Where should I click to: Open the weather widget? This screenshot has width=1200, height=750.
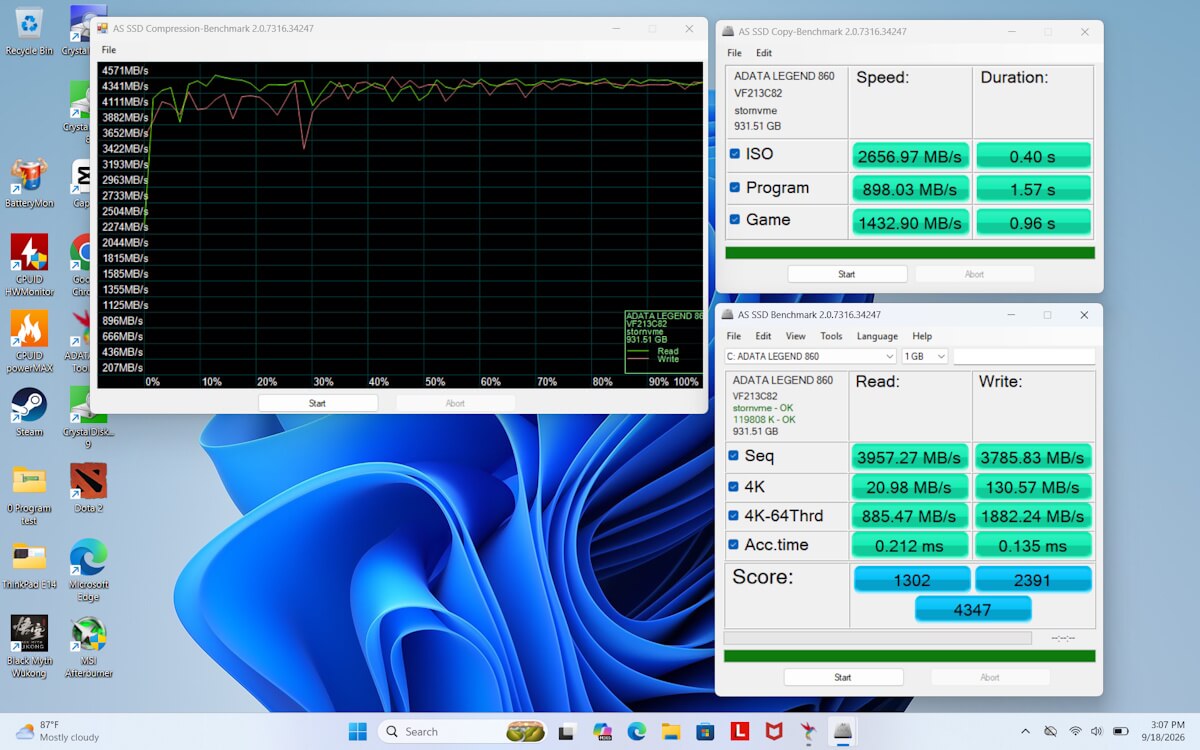[x=58, y=731]
